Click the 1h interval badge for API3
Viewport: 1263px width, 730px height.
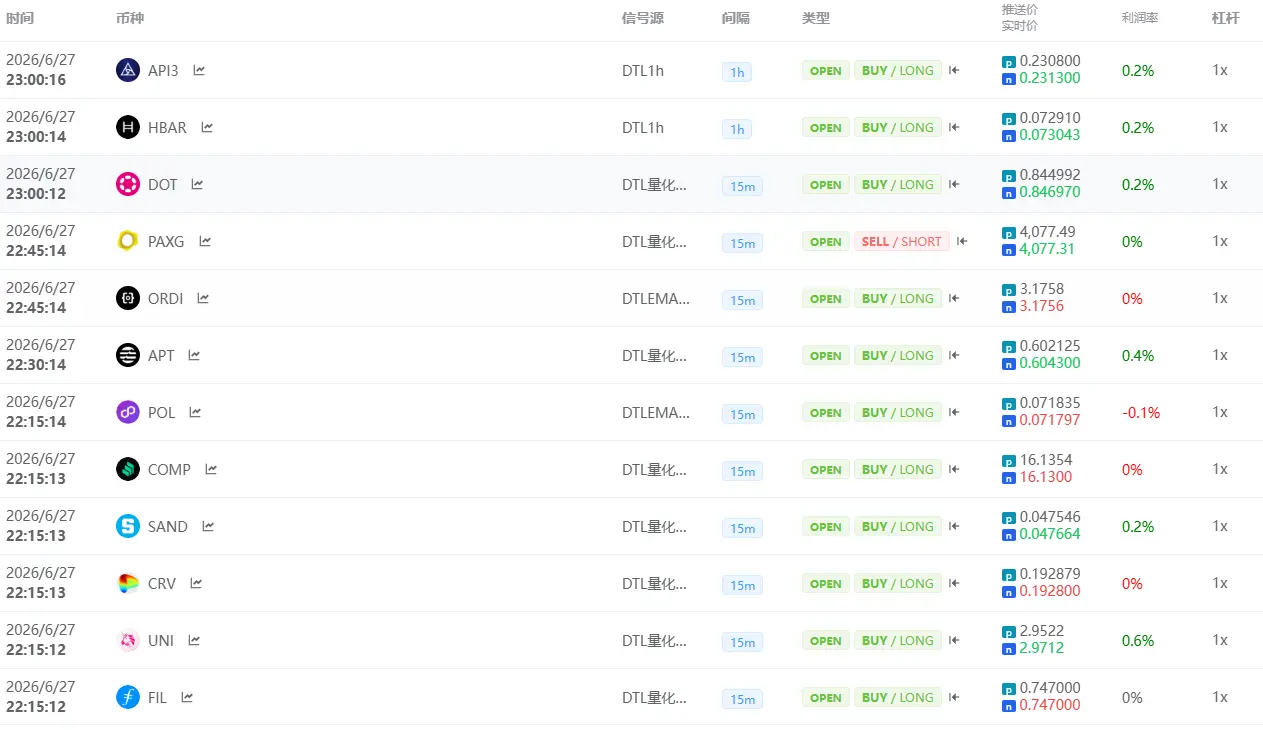coord(737,72)
